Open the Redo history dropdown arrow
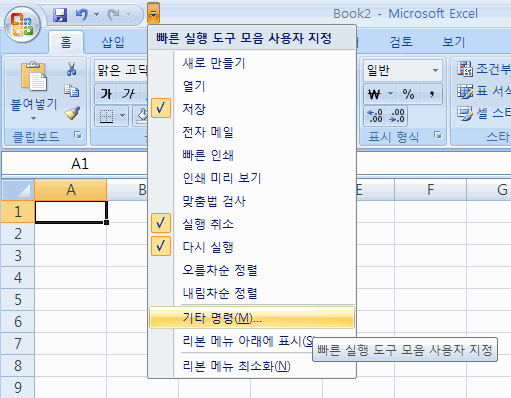Screen dimensions: 511x398 pos(128,15)
